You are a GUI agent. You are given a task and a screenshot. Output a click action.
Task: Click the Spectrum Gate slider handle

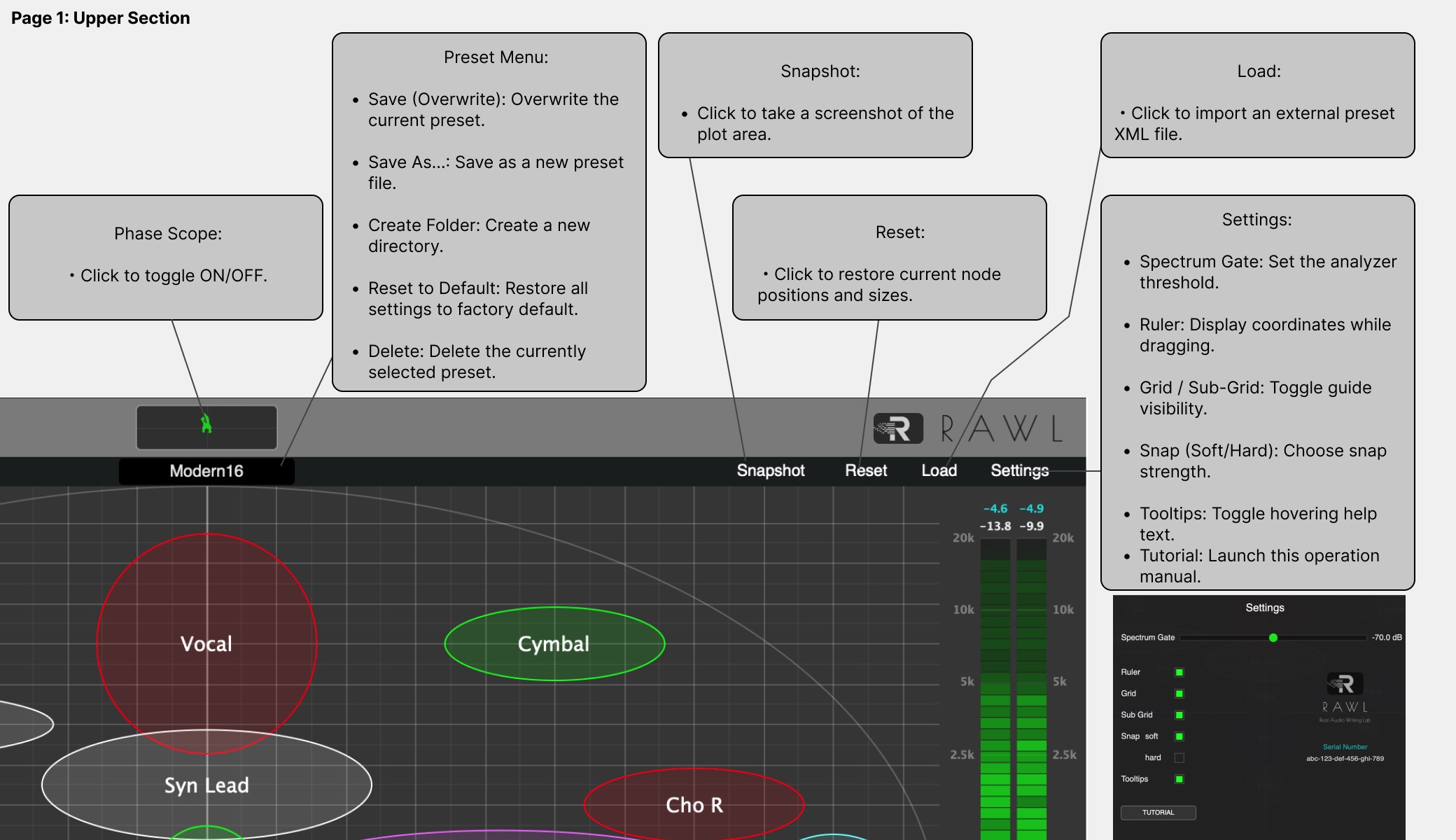click(1273, 638)
